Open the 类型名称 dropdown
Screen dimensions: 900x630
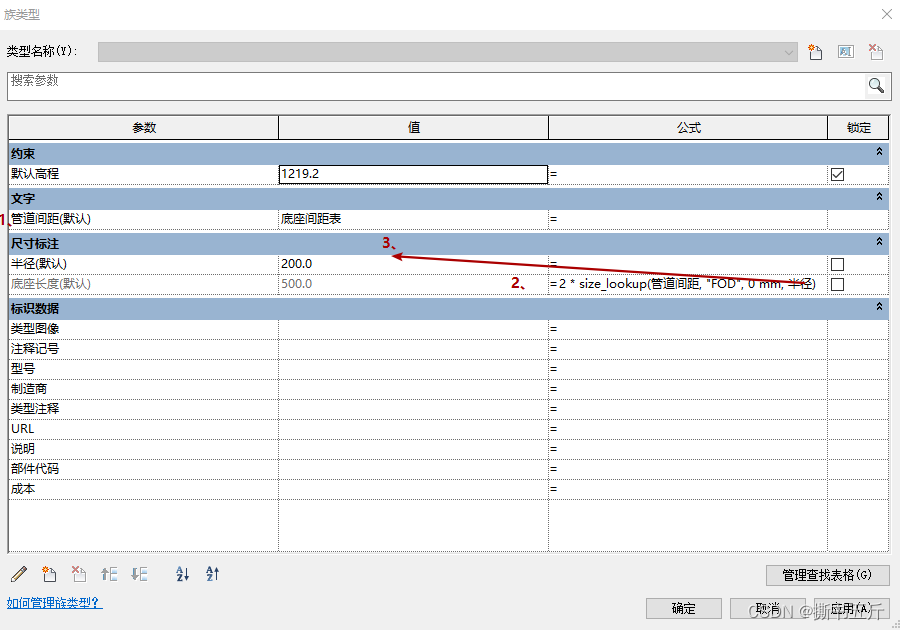tap(790, 51)
